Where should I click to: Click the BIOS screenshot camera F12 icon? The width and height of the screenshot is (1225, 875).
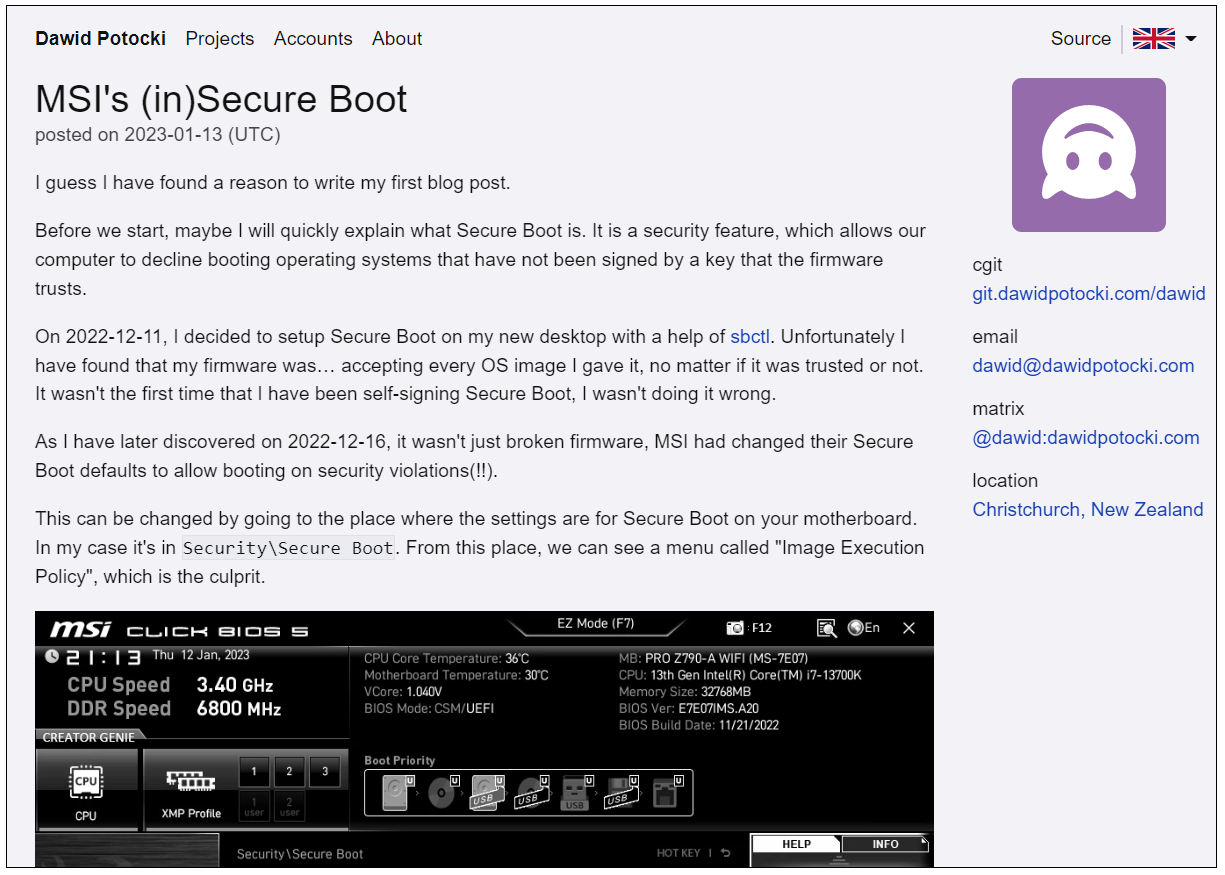click(x=736, y=628)
